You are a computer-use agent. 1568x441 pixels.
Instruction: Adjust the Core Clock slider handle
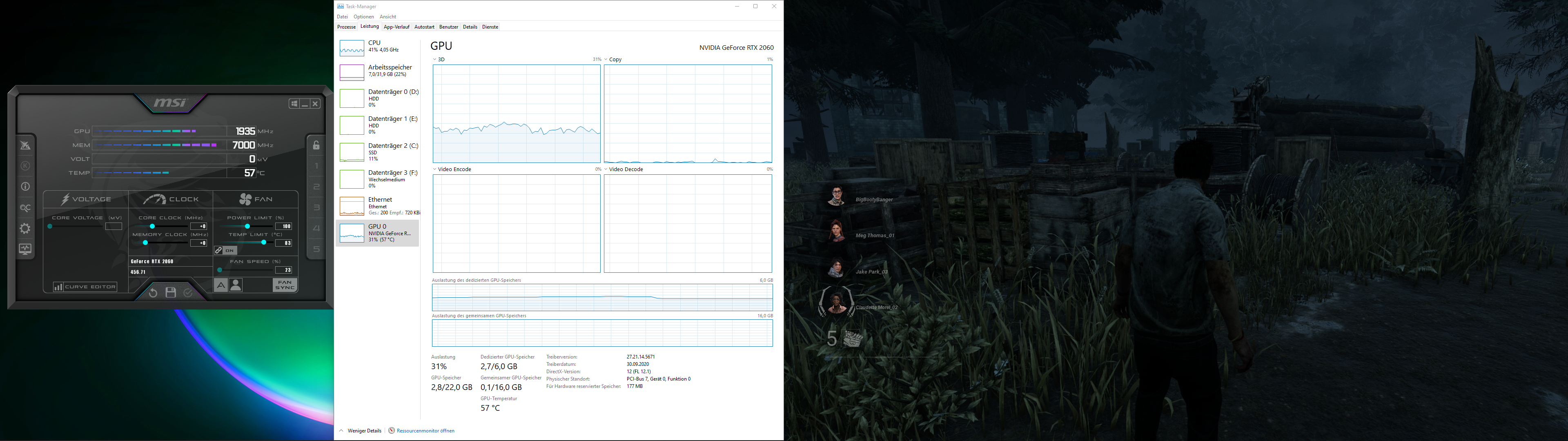(x=151, y=226)
